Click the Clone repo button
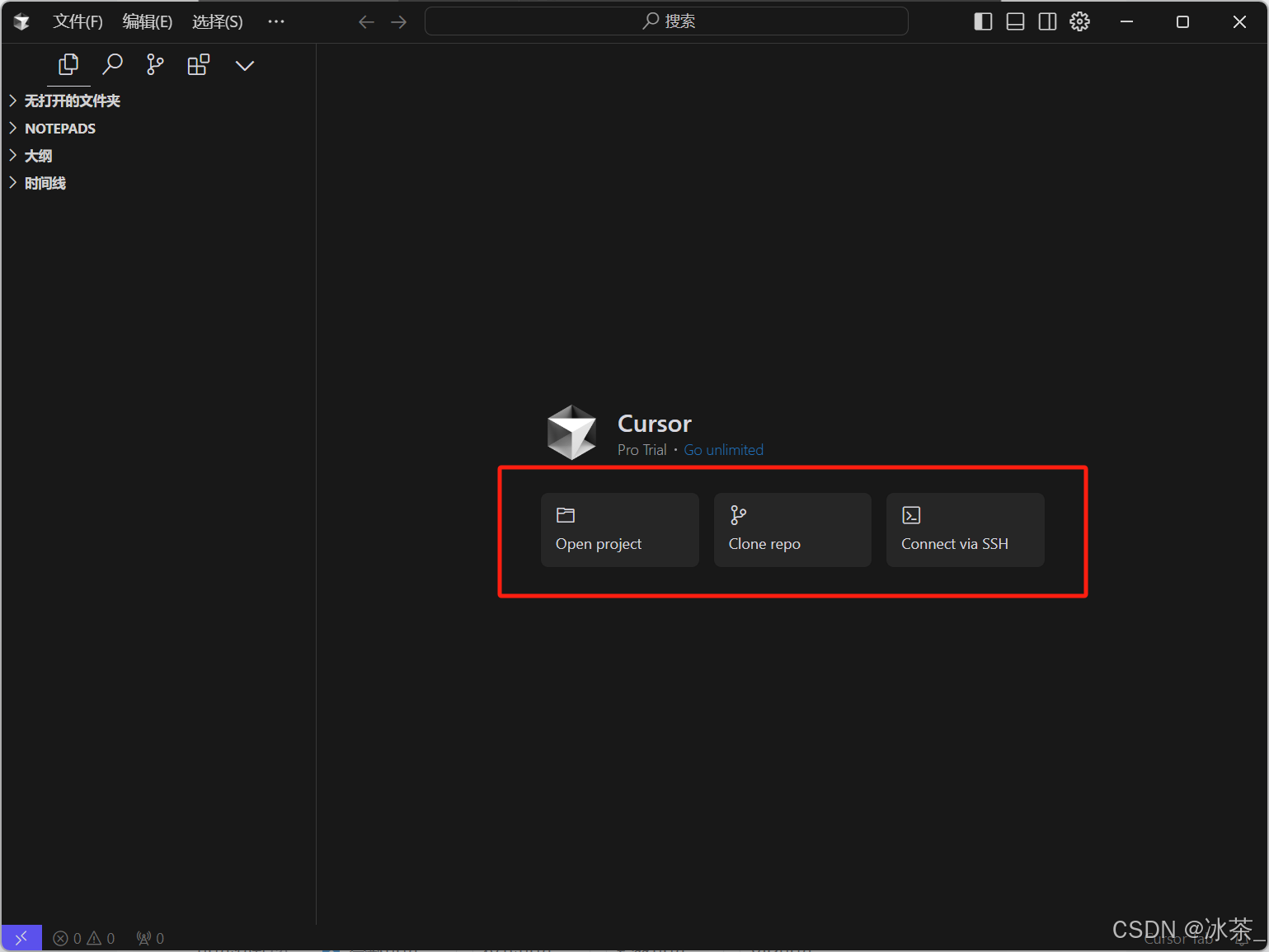Viewport: 1269px width, 952px height. click(x=792, y=530)
